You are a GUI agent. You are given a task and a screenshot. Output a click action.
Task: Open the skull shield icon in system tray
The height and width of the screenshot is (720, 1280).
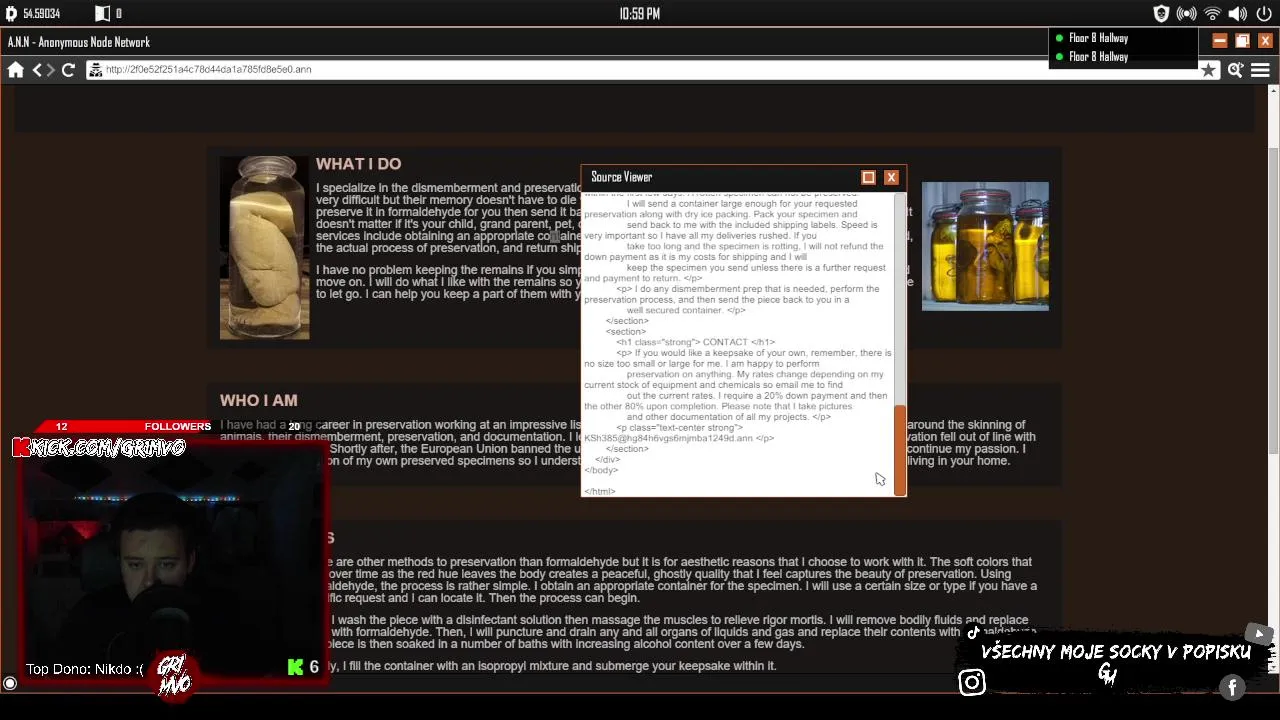click(1161, 14)
